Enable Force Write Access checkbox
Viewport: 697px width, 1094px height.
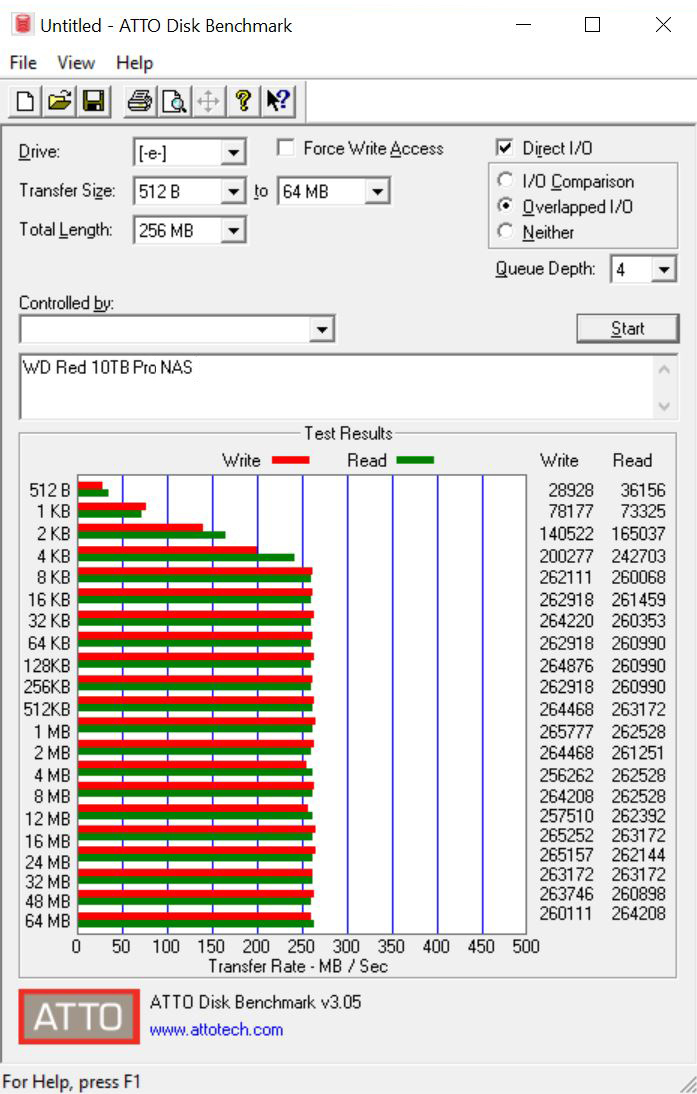285,148
